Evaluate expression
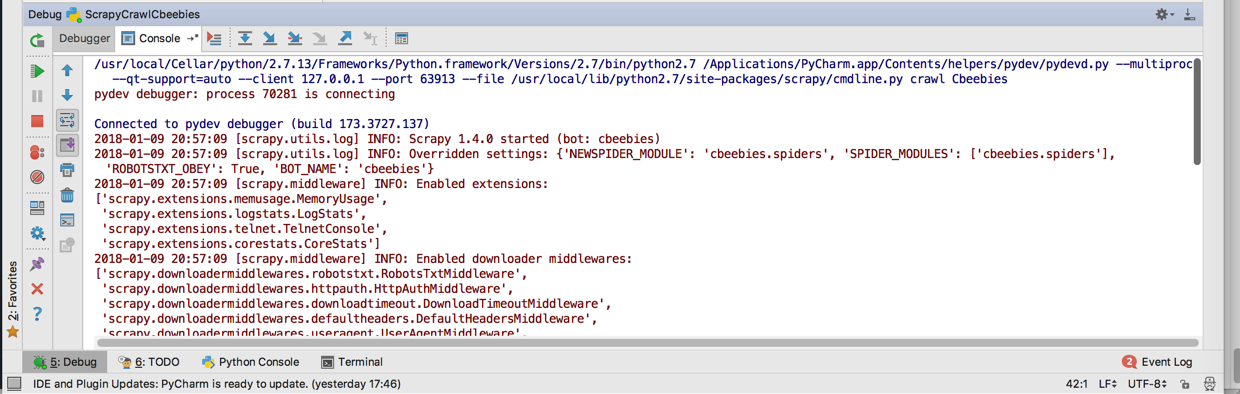Screen dimensions: 1240x394 401,39
